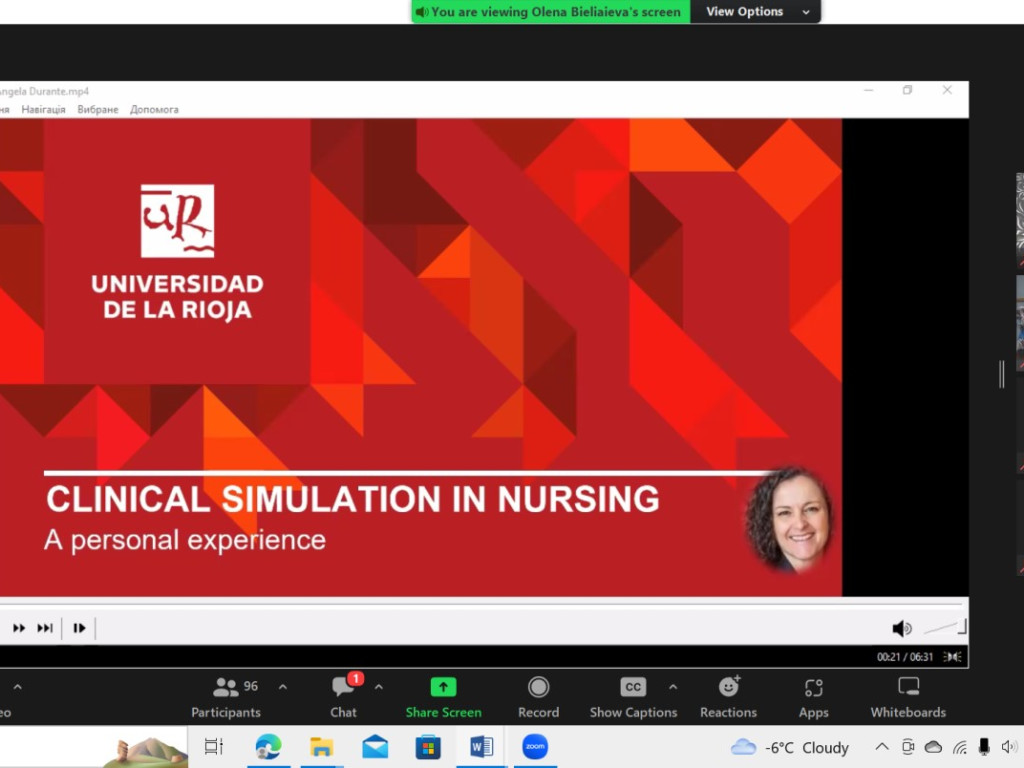The width and height of the screenshot is (1024, 768).
Task: Open the Reactions menu
Action: (x=728, y=697)
